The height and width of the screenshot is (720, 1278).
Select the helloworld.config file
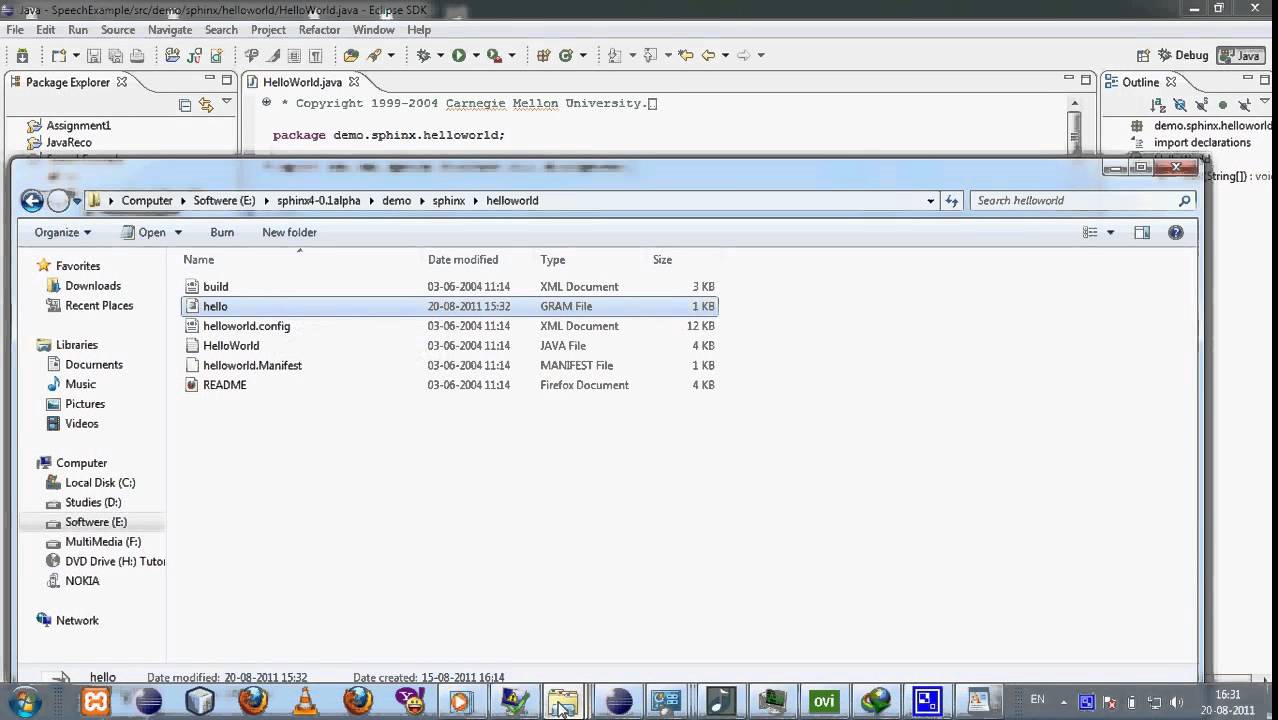pyautogui.click(x=449, y=326)
